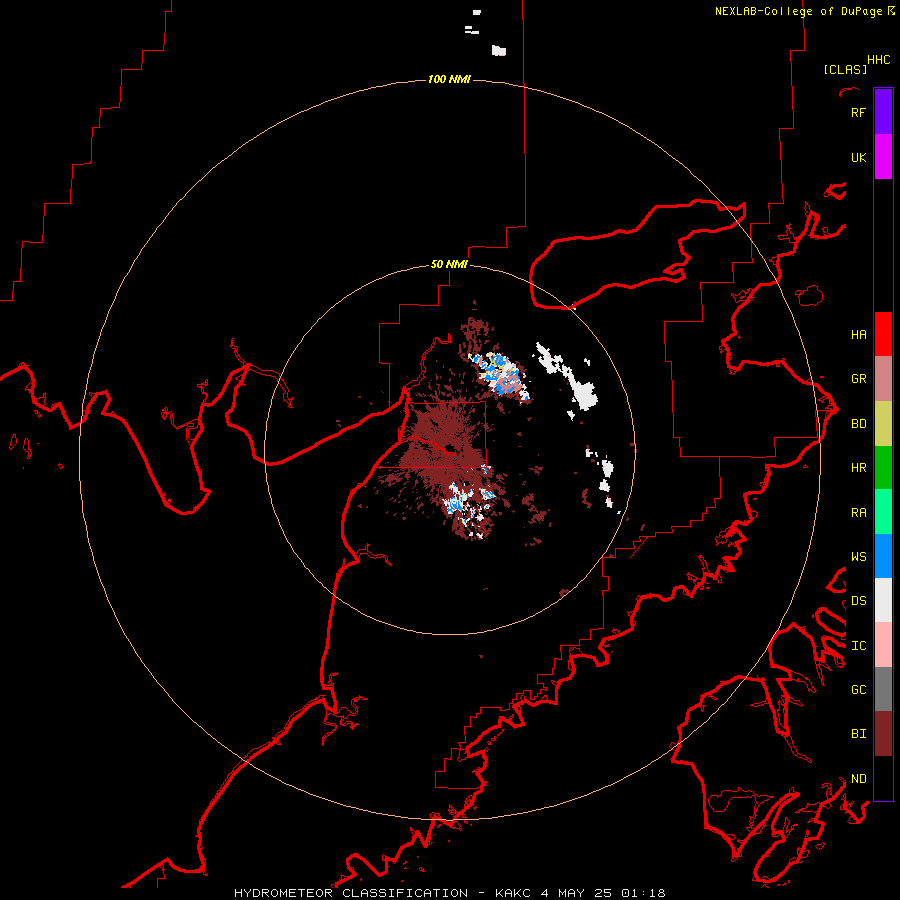This screenshot has height=900, width=900.
Task: Click the HYDROMETEOR CLASSIFICATION title text
Action: (351, 893)
